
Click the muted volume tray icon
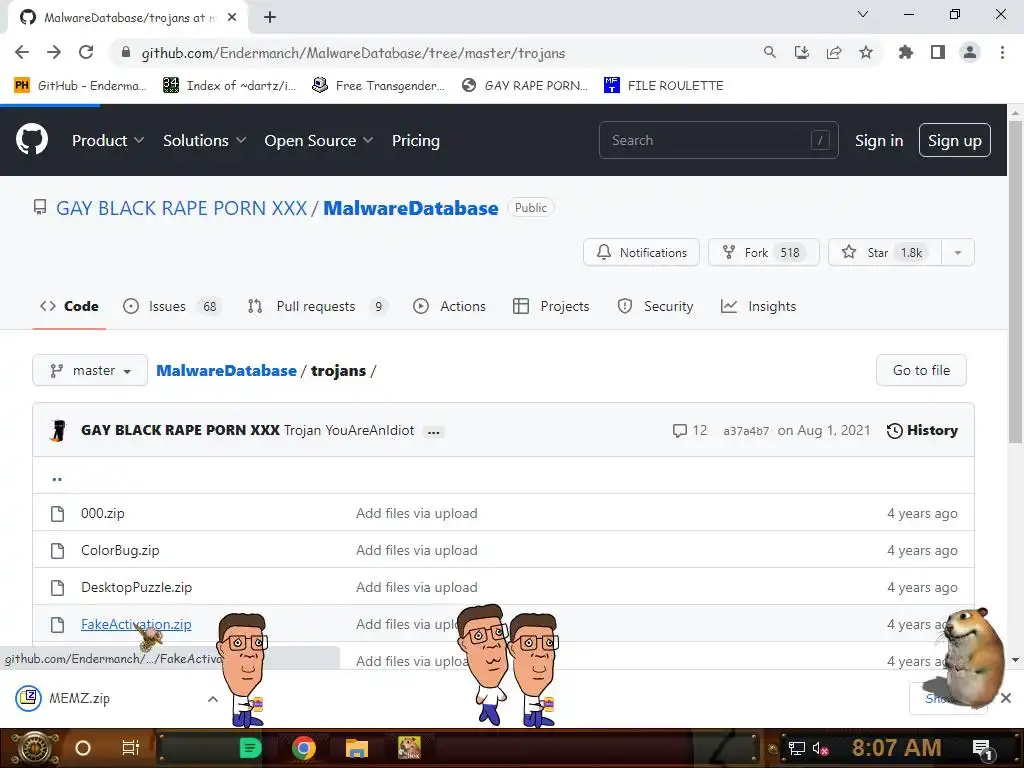click(x=820, y=748)
